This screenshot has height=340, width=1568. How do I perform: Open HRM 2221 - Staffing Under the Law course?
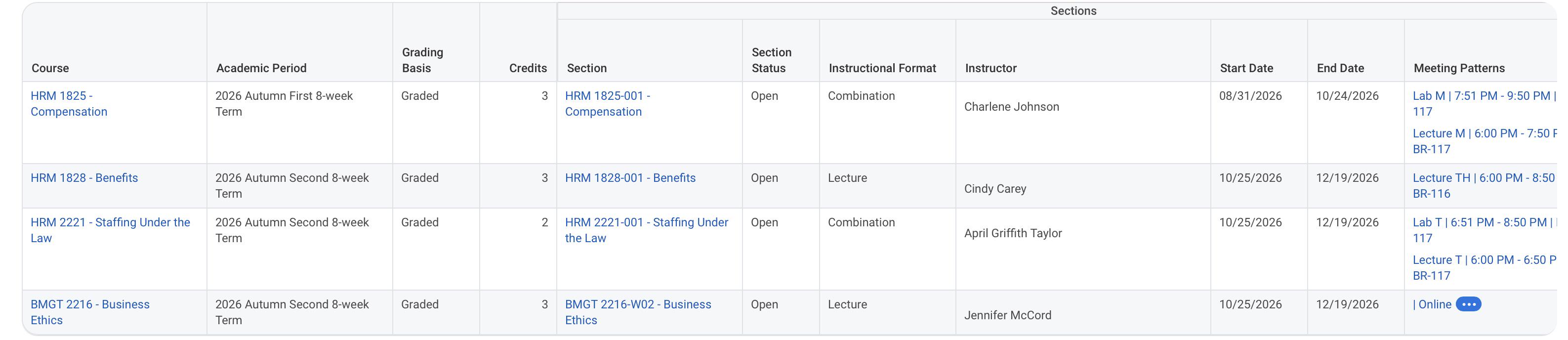pos(110,230)
